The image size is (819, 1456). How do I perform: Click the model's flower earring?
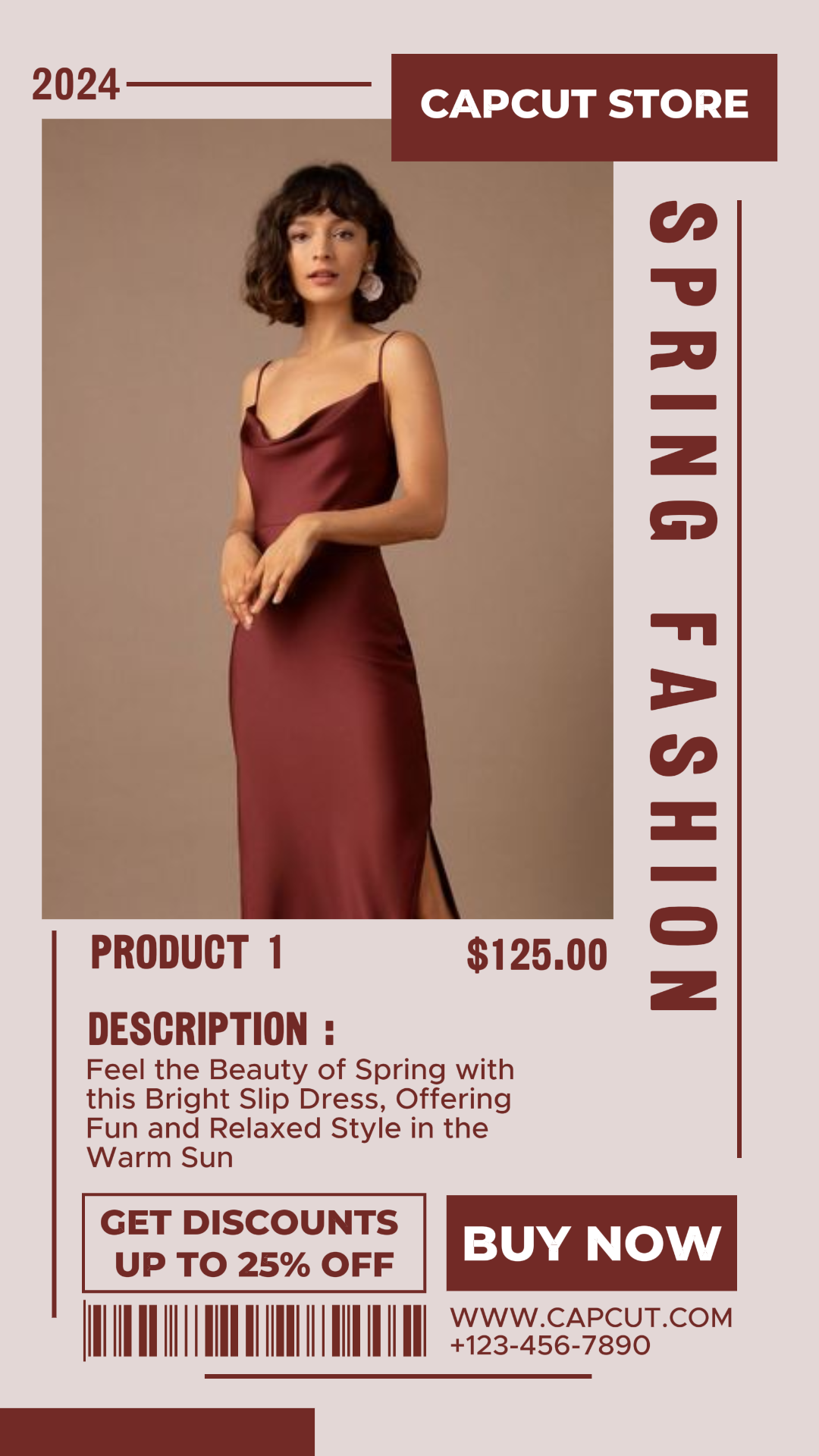pyautogui.click(x=371, y=284)
